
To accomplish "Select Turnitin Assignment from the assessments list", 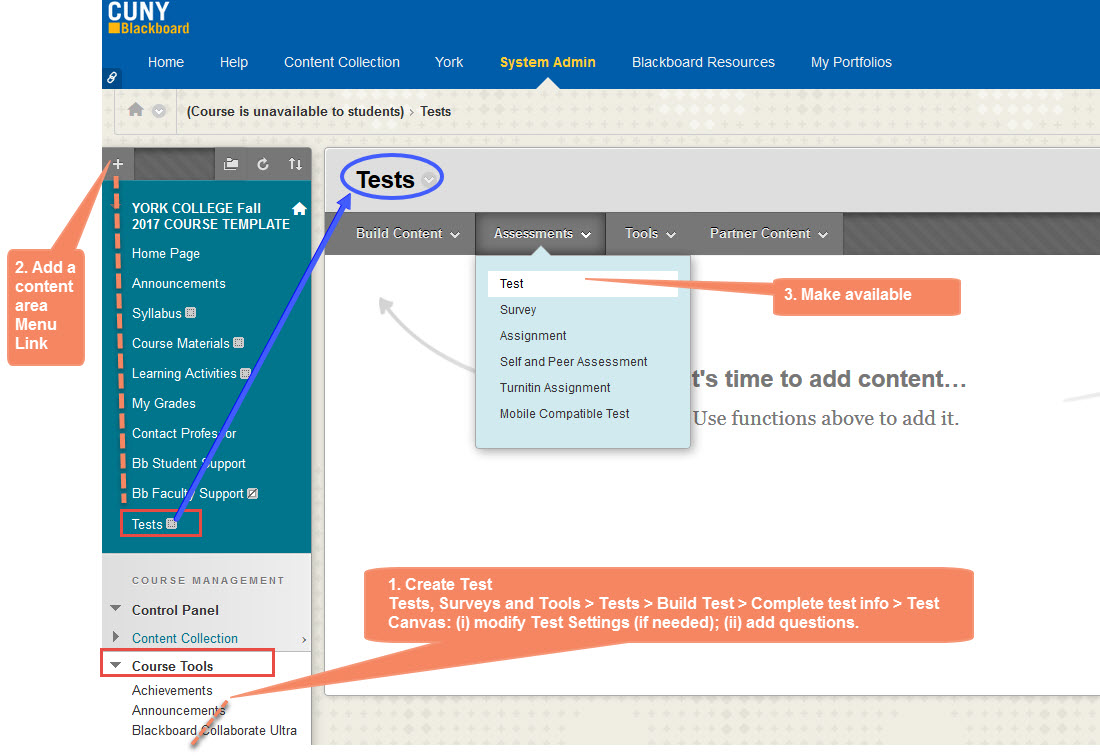I will (555, 387).
